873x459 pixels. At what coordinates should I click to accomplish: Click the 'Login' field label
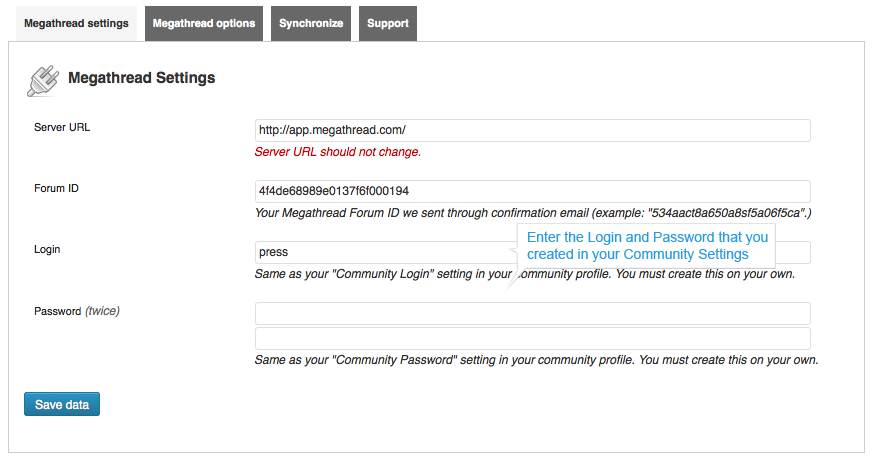point(47,249)
